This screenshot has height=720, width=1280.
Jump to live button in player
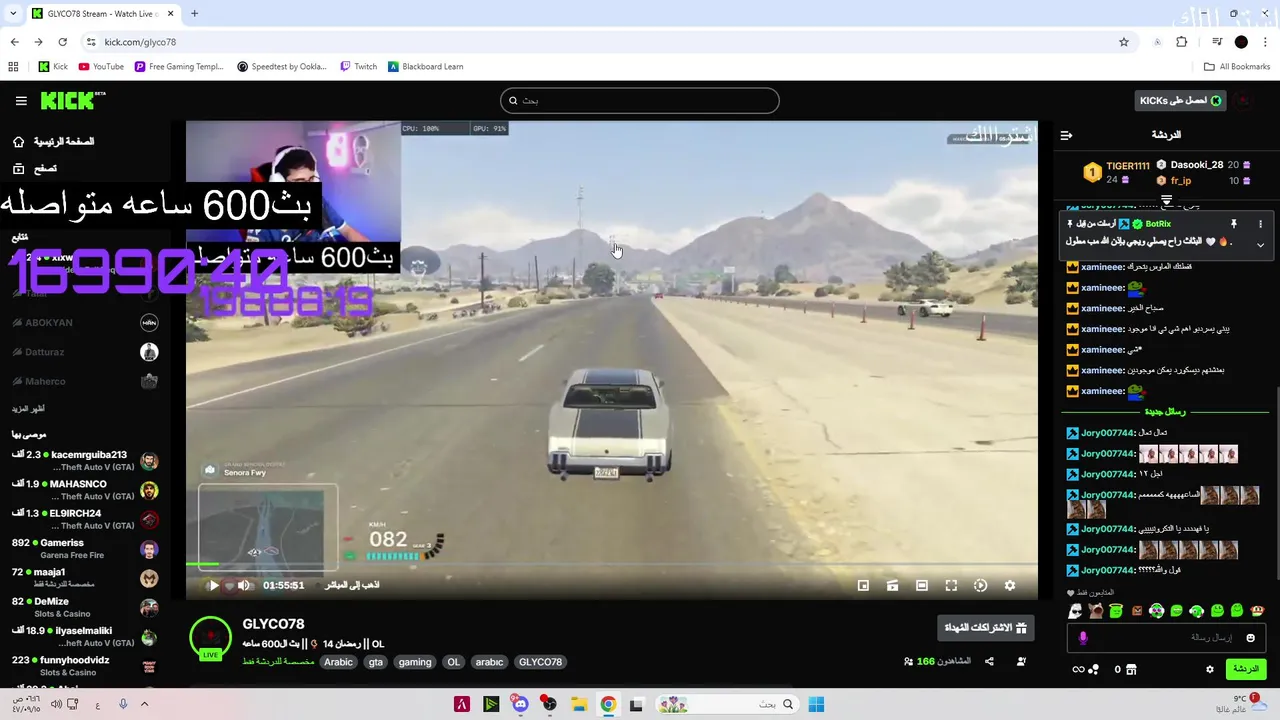[352, 585]
